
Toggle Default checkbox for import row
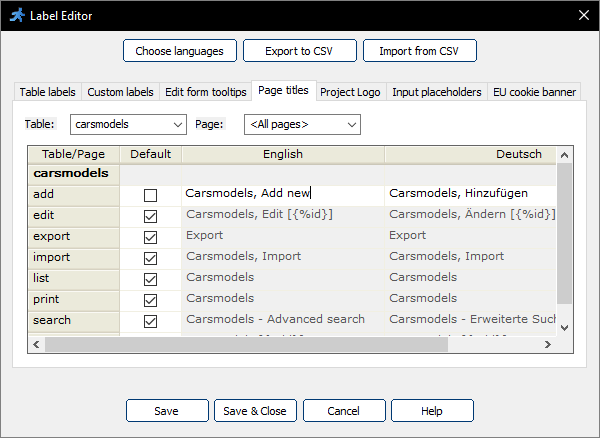pos(150,259)
